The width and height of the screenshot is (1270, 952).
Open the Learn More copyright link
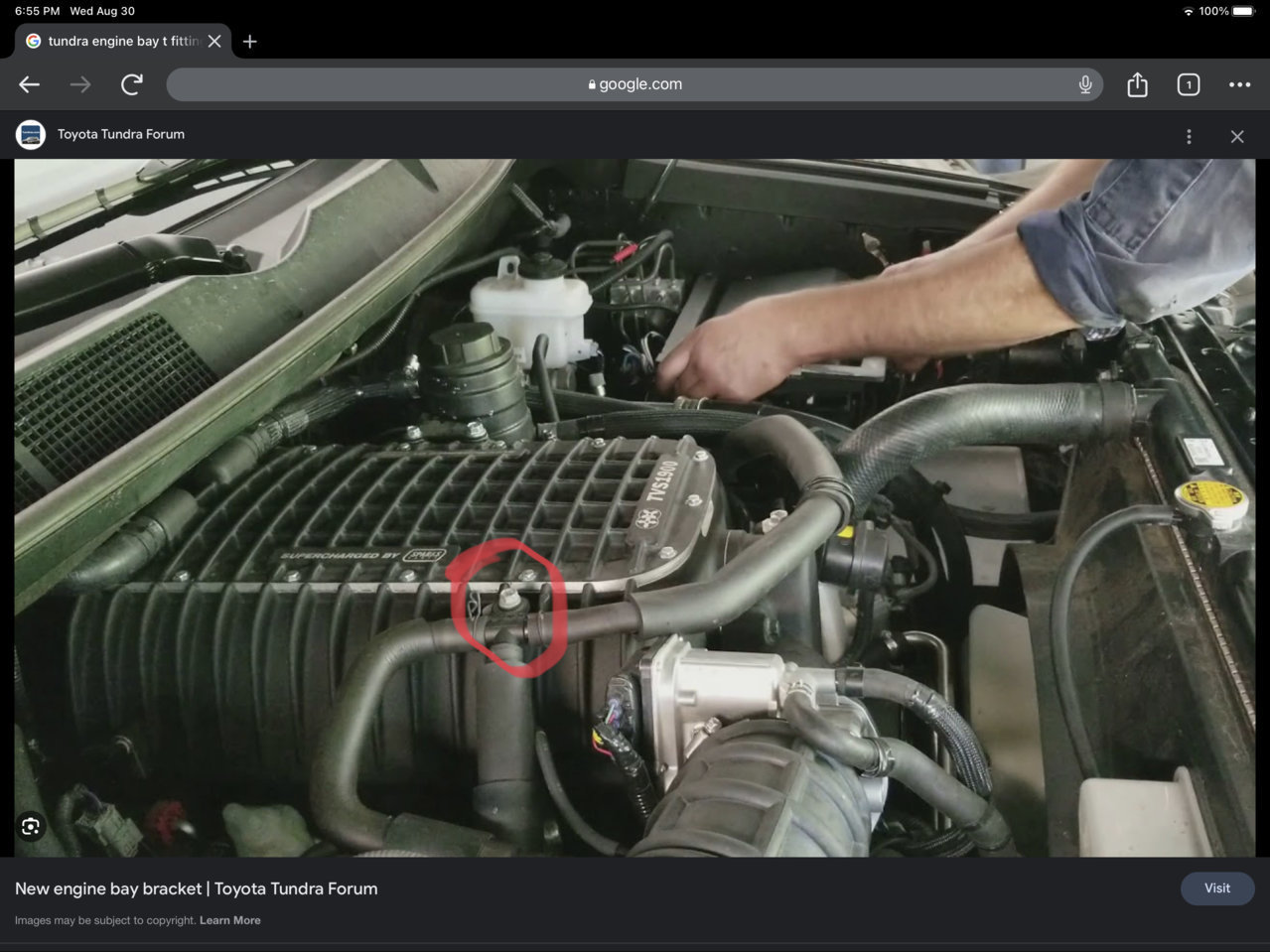pyautogui.click(x=230, y=920)
